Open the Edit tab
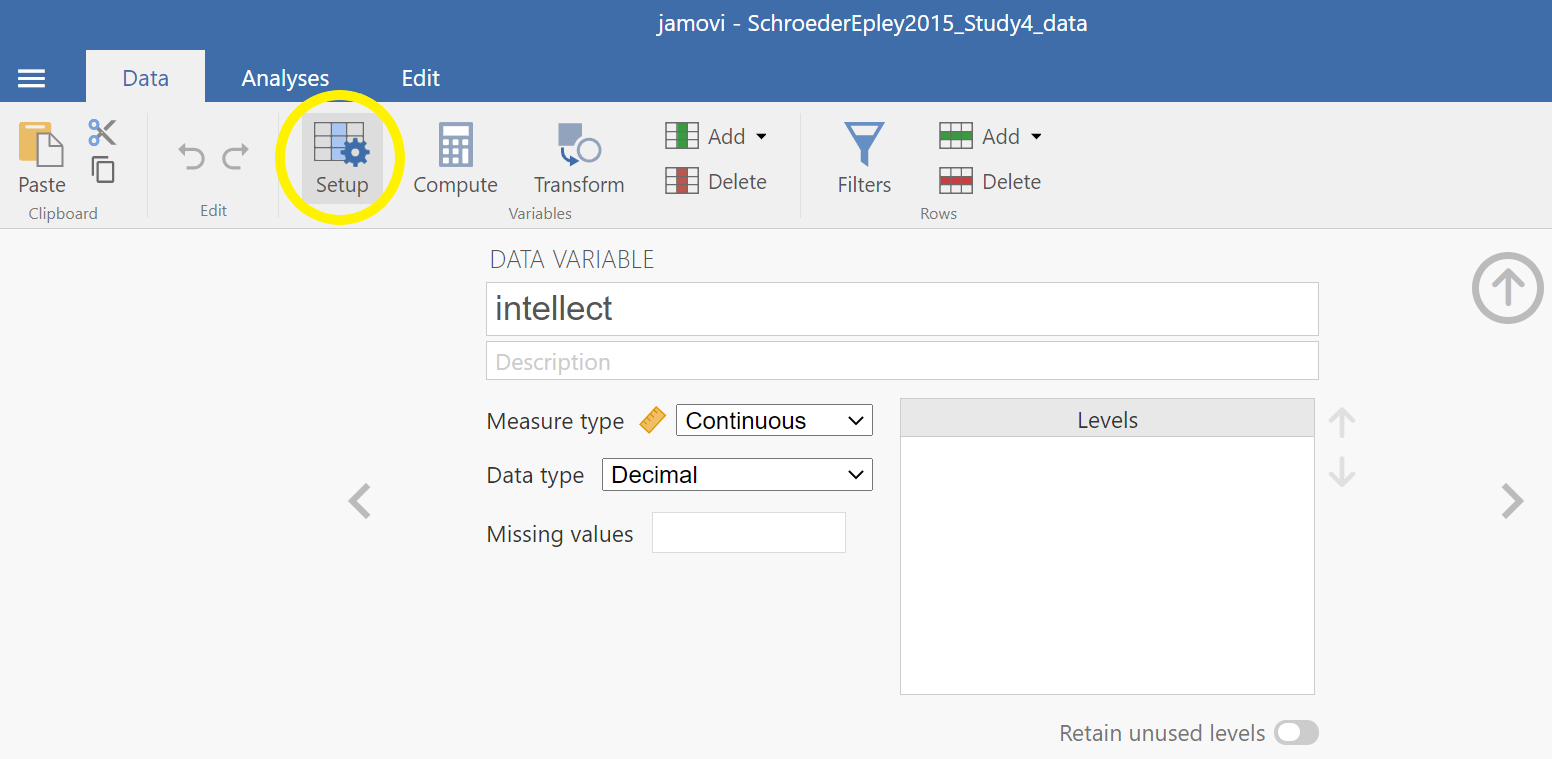Viewport: 1552px width, 759px height. pyautogui.click(x=420, y=78)
